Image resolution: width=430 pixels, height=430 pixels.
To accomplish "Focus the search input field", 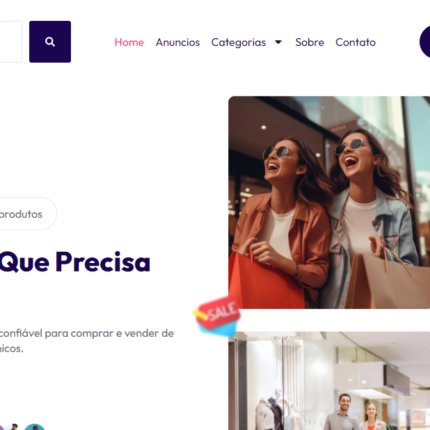I will (11, 42).
